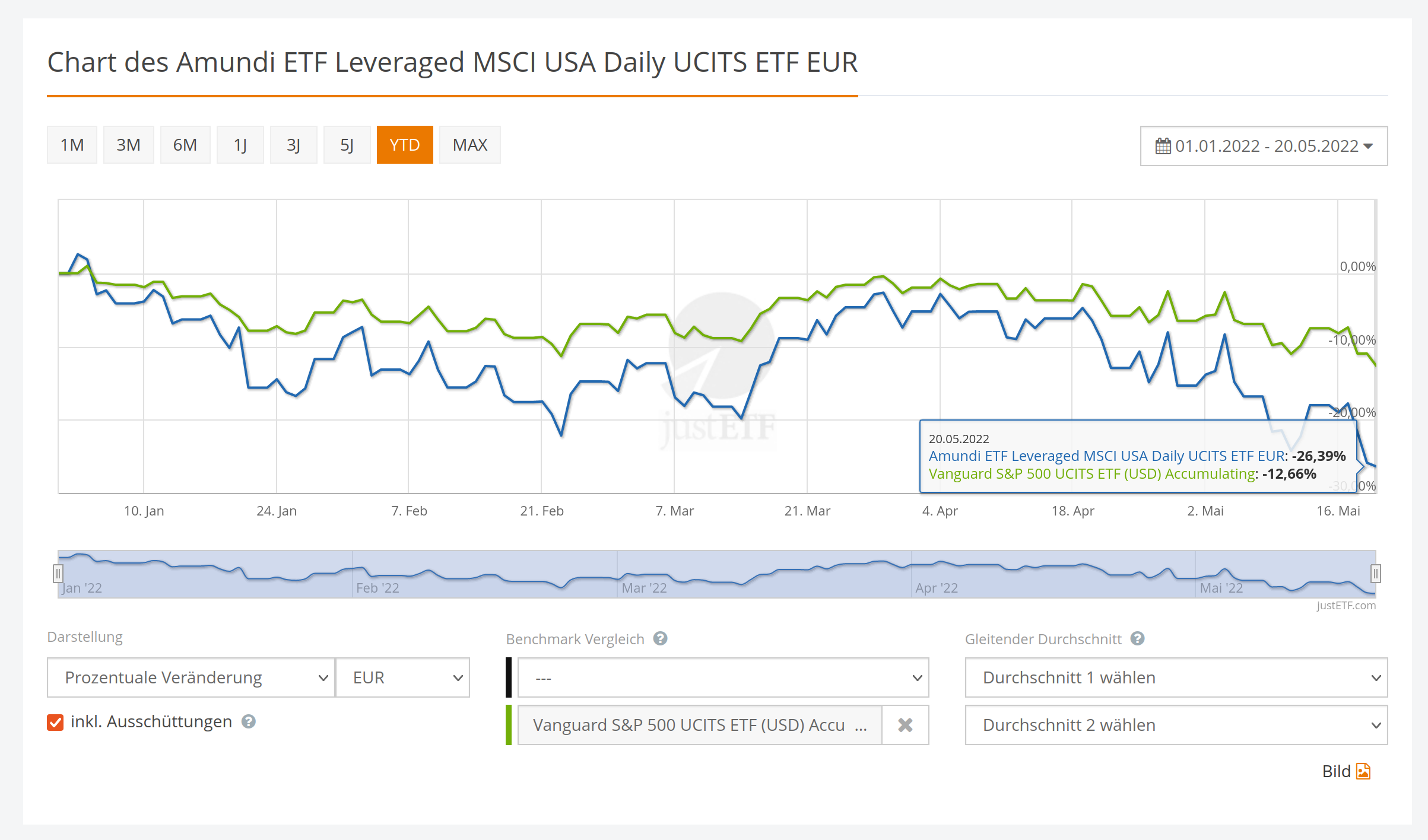Switch to the MAX time range
1428x840 pixels.
469,145
